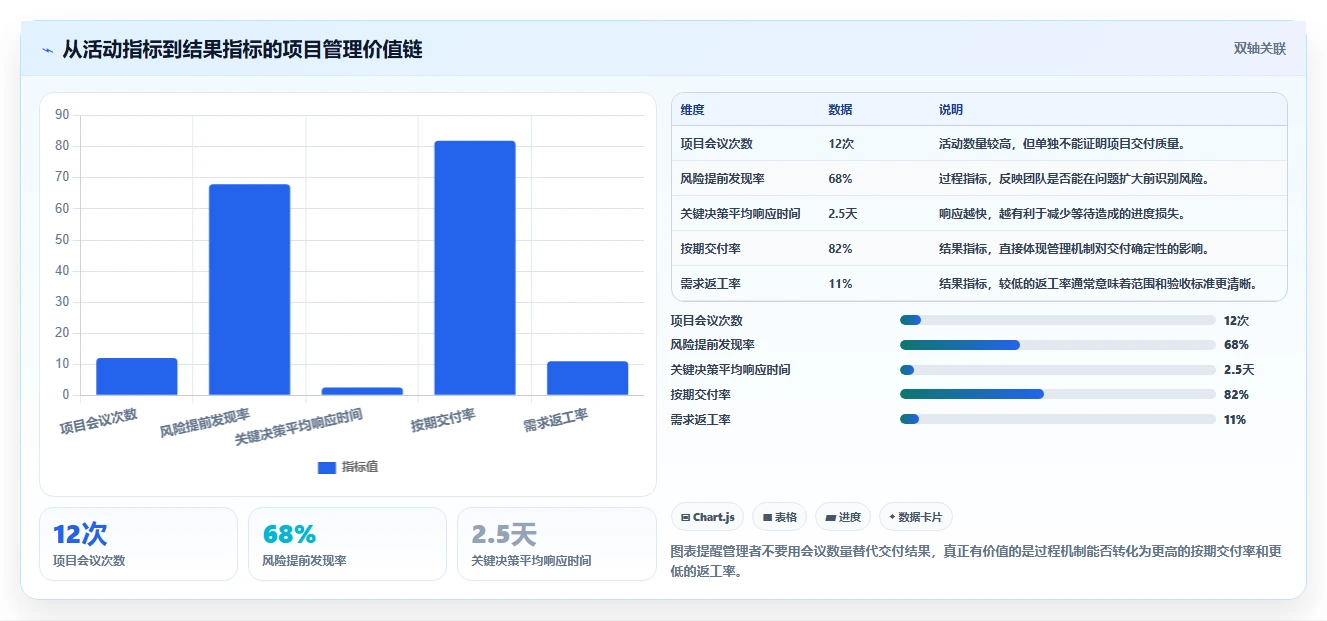Click the 82% value beside progress bar
This screenshot has height=621, width=1327.
pyautogui.click(x=1236, y=395)
